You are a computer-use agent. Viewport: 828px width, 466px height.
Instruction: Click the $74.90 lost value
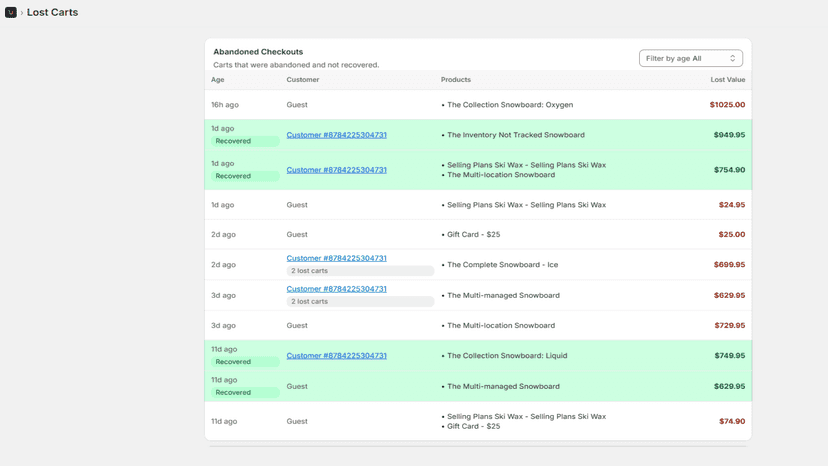click(732, 421)
